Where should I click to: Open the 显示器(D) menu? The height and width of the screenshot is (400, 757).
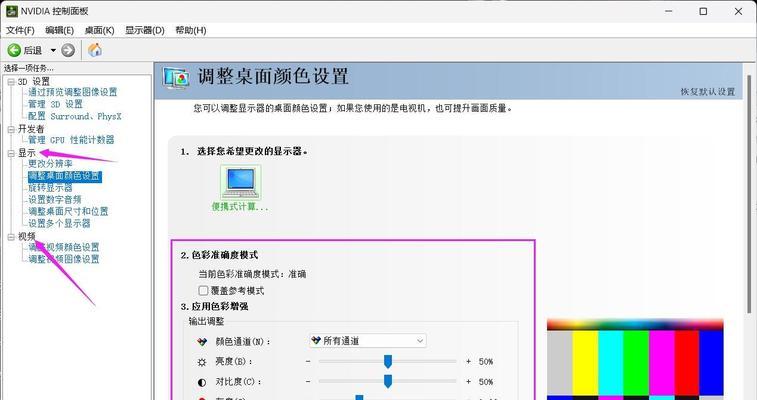click(144, 30)
